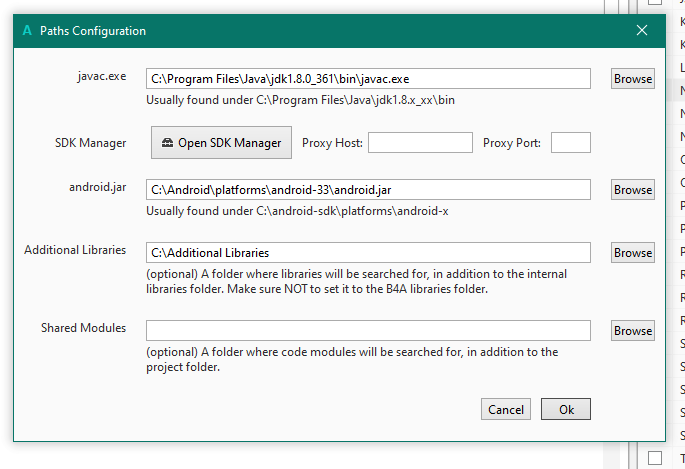Tick the checkbox beside the 'T' list item
Image resolution: width=685 pixels, height=469 pixels.
pyautogui.click(x=655, y=458)
